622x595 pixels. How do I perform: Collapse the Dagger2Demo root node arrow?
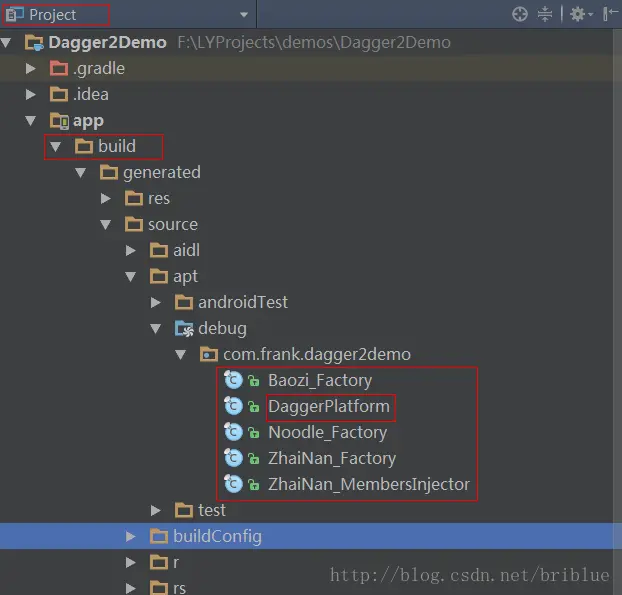[x=6, y=42]
